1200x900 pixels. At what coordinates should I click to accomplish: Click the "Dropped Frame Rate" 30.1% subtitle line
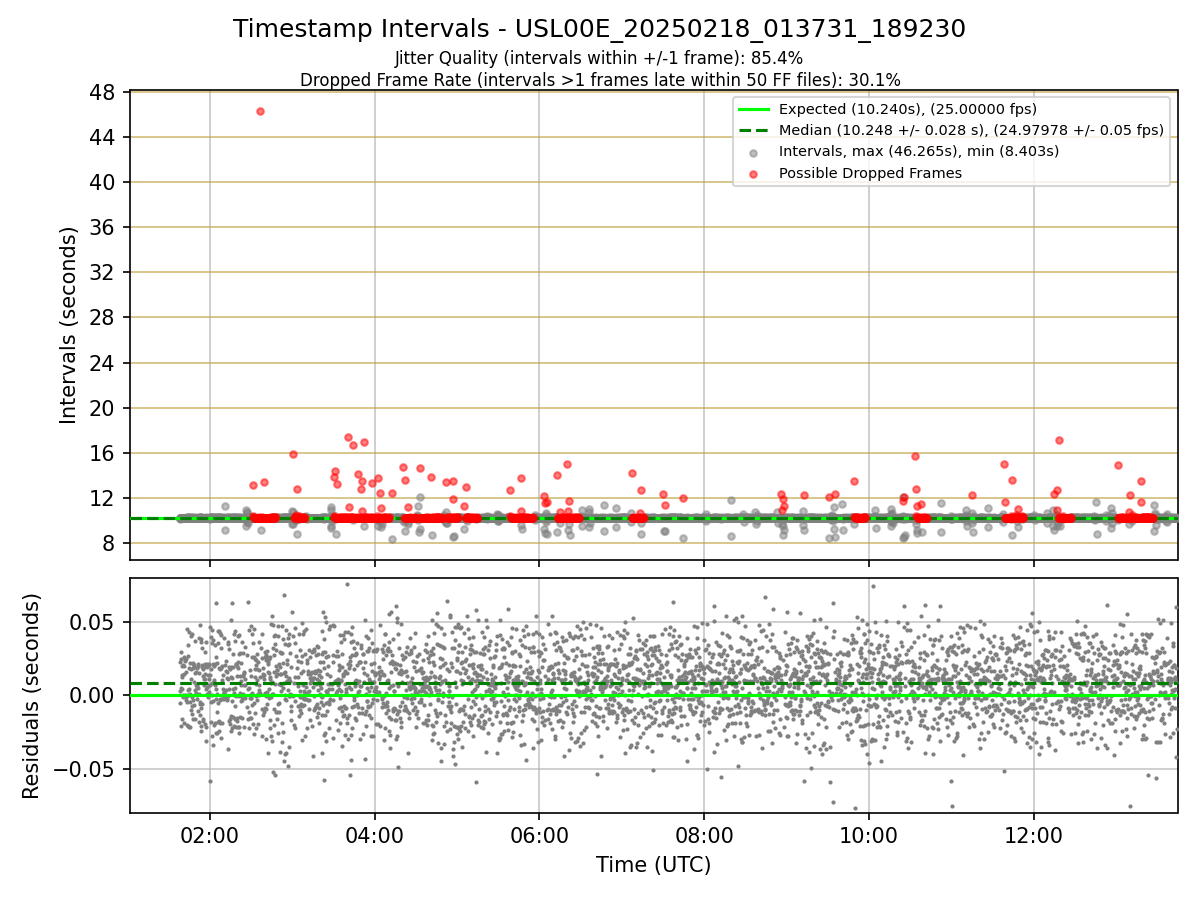coord(600,79)
